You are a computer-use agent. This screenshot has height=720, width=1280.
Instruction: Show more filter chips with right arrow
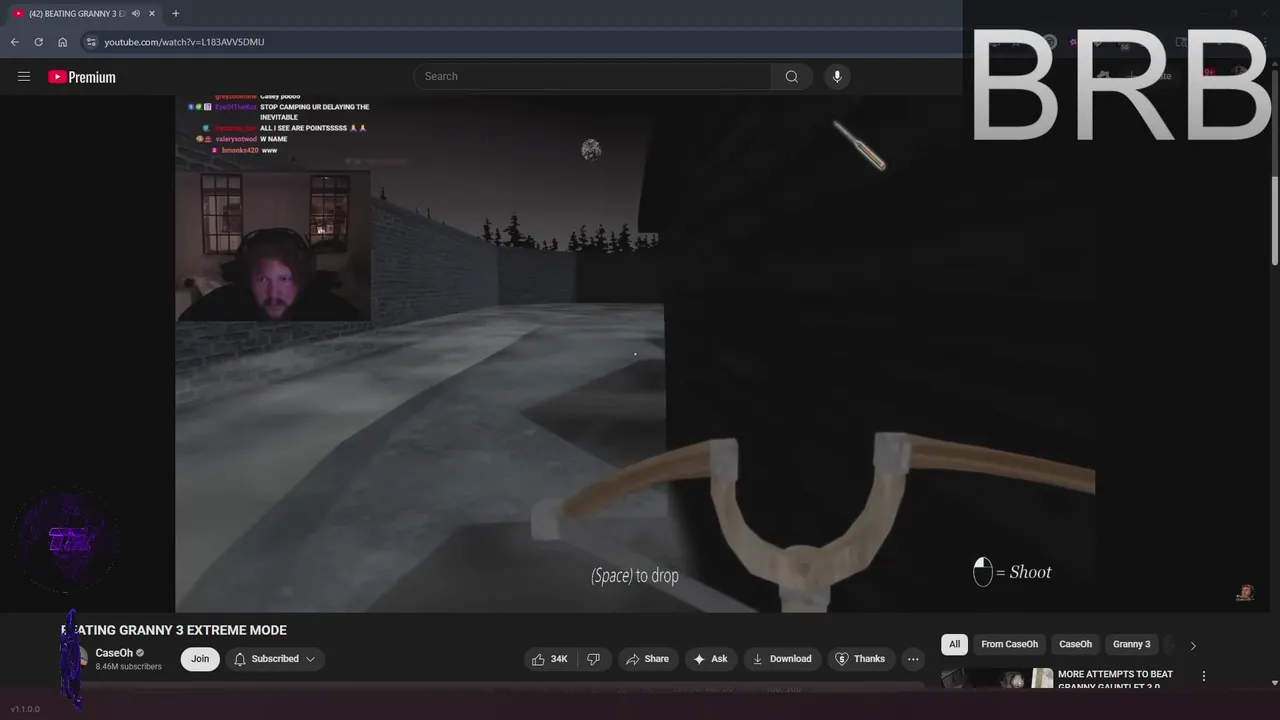(1193, 645)
